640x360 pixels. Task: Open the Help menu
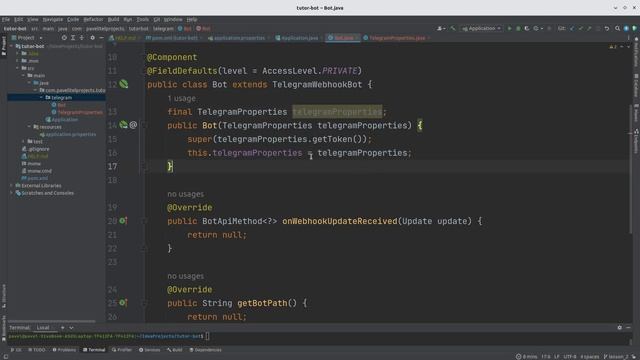(x=192, y=19)
